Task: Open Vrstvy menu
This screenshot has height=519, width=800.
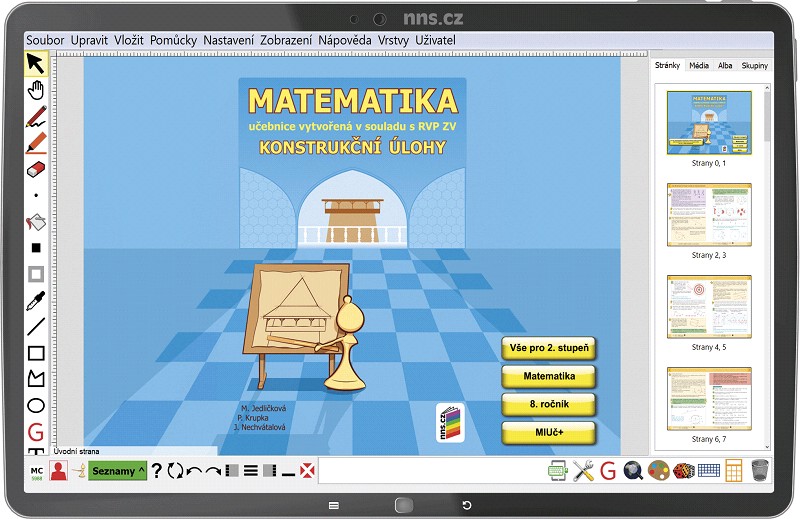Action: point(393,40)
